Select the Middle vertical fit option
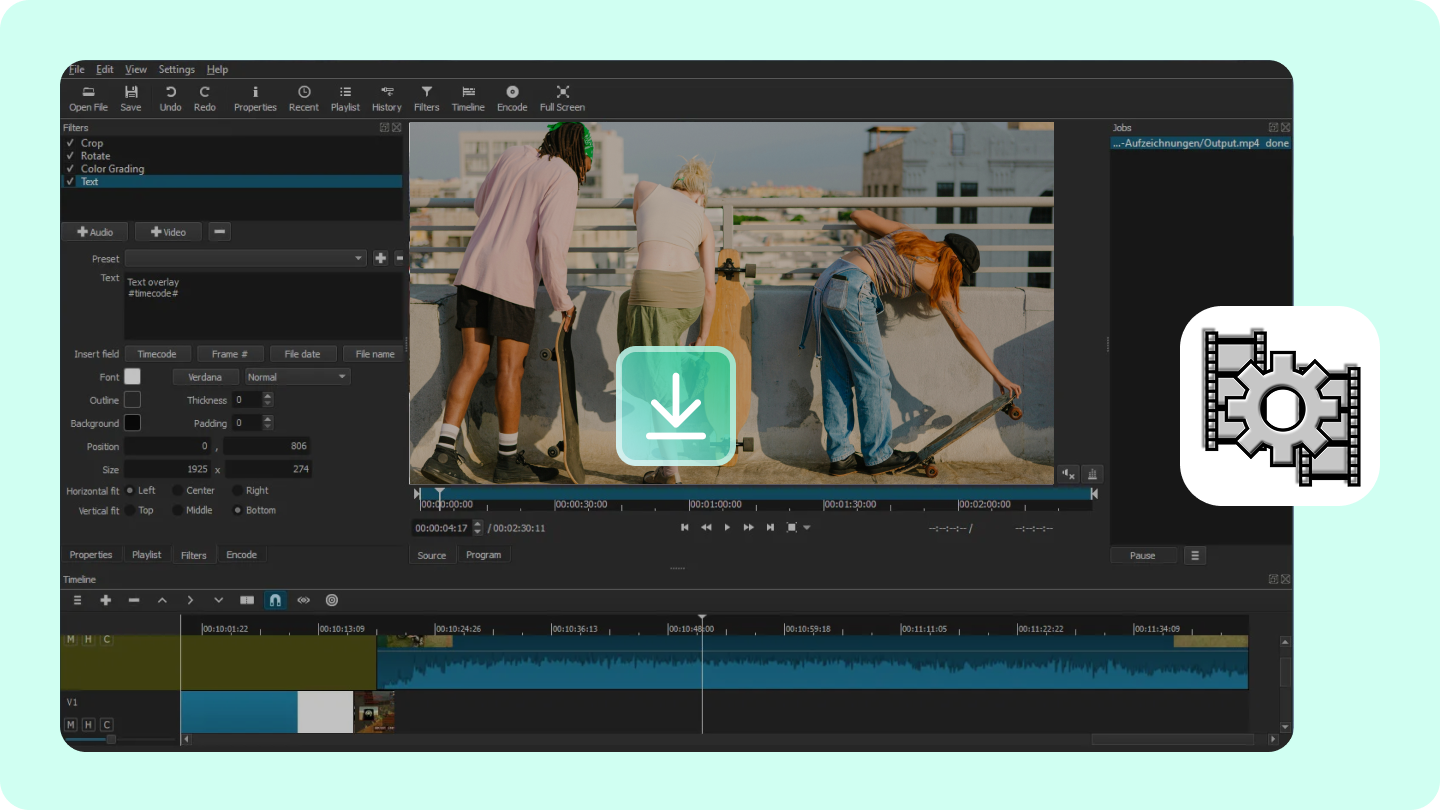 (x=178, y=510)
